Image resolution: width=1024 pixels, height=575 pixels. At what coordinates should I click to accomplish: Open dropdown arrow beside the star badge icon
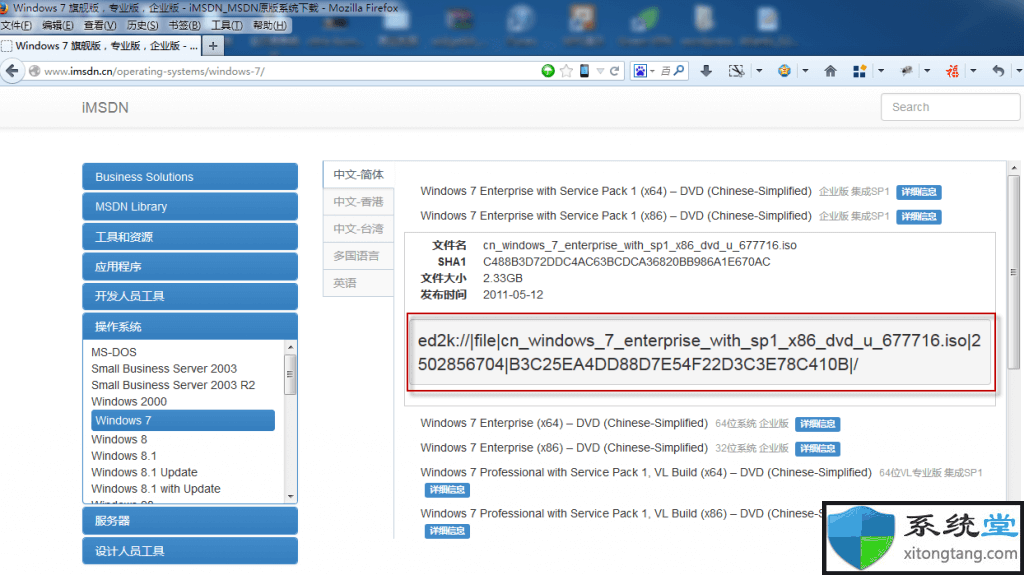[x=805, y=71]
